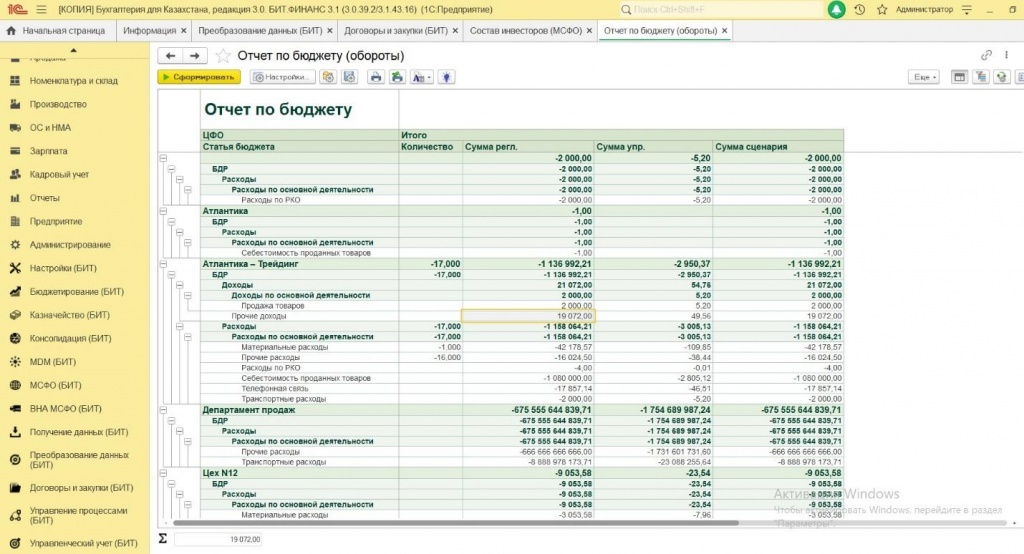This screenshot has width=1024, height=554.
Task: Go forward with the right arrow button
Action: pyautogui.click(x=195, y=56)
